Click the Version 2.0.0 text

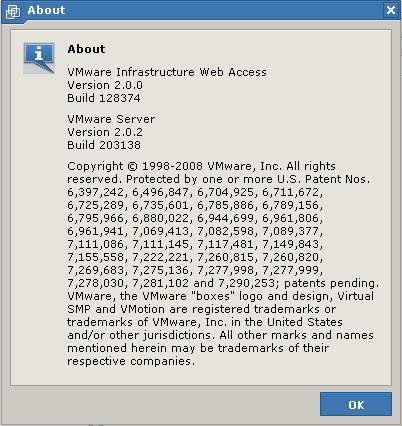105,85
